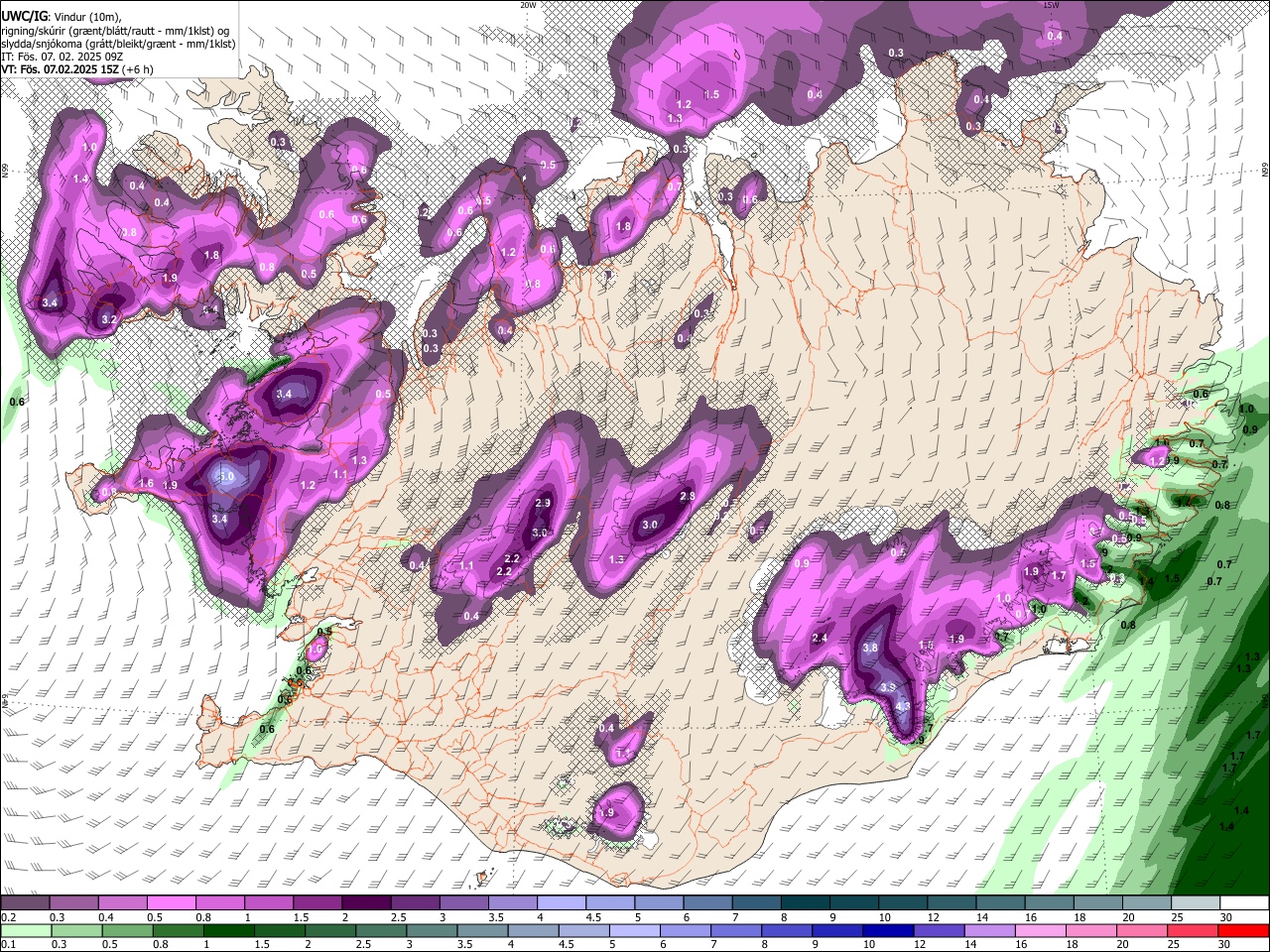Click the 2.4 snowfall value on the map
The image size is (1270, 952).
tap(820, 638)
